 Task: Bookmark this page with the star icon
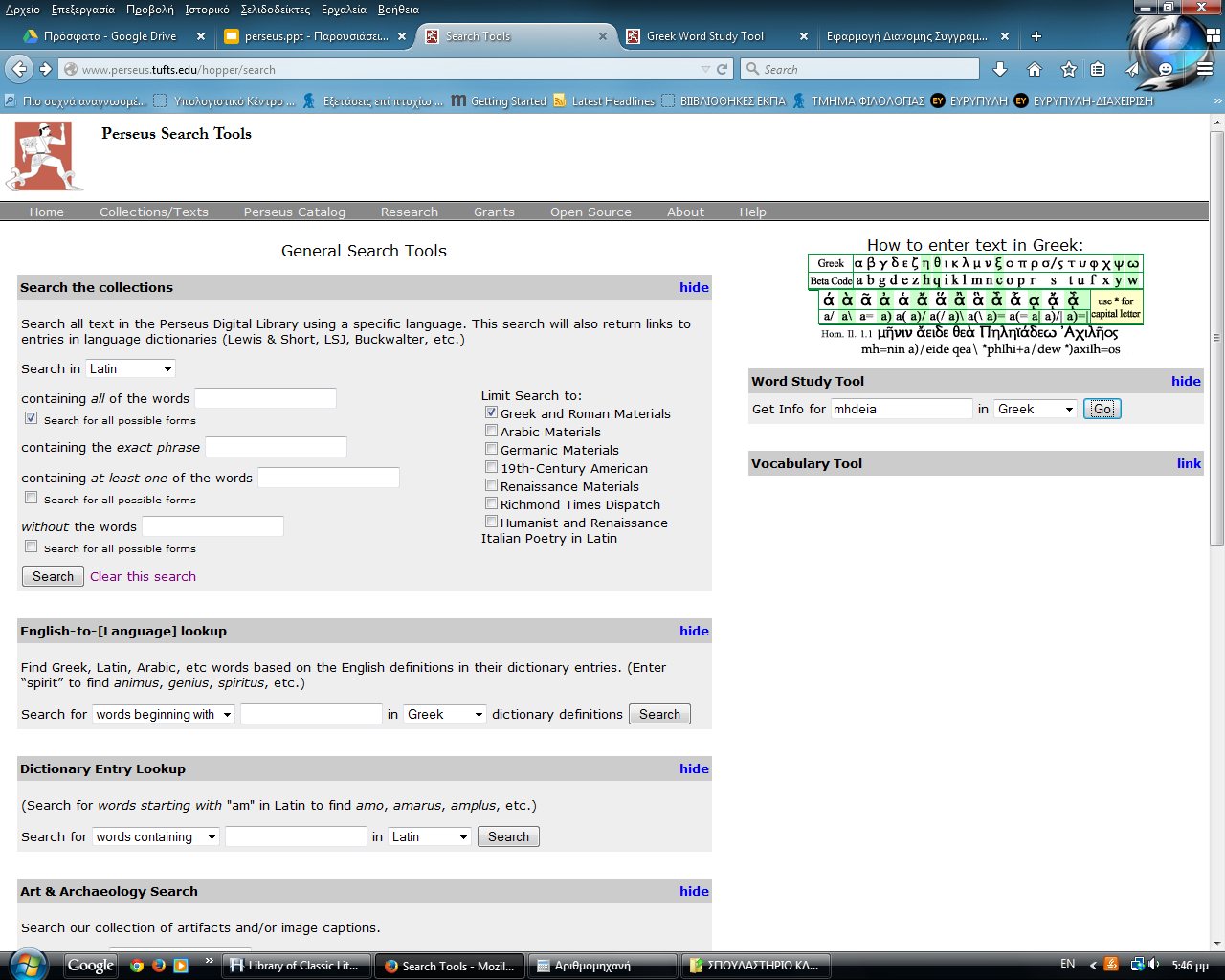1069,69
